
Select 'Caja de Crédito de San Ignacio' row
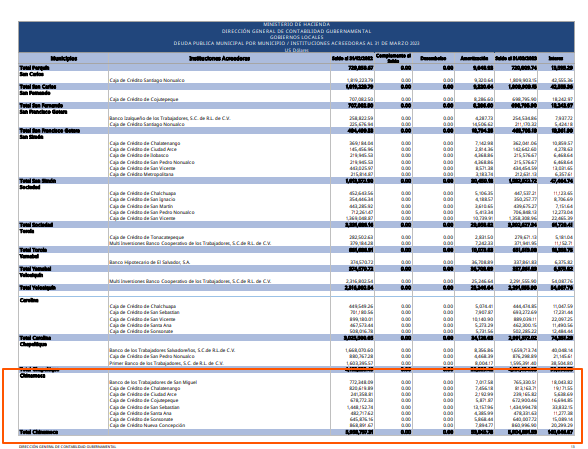(x=142, y=200)
